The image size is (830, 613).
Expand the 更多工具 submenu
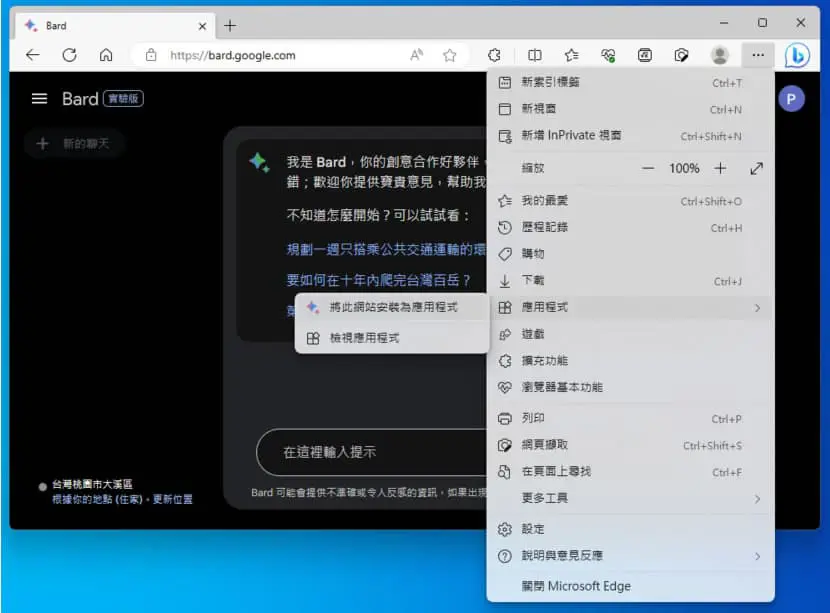pyautogui.click(x=630, y=498)
